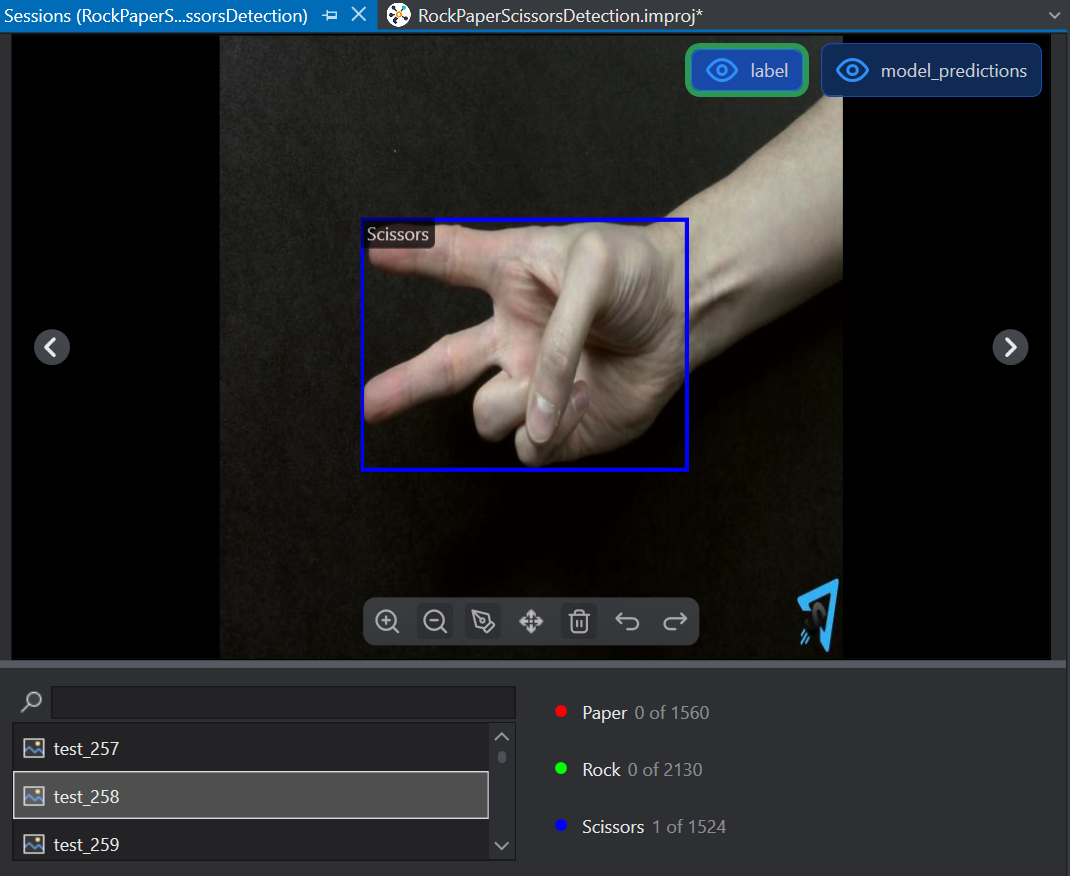This screenshot has height=876, width=1070.
Task: Click the file list scroll down arrow
Action: [502, 846]
